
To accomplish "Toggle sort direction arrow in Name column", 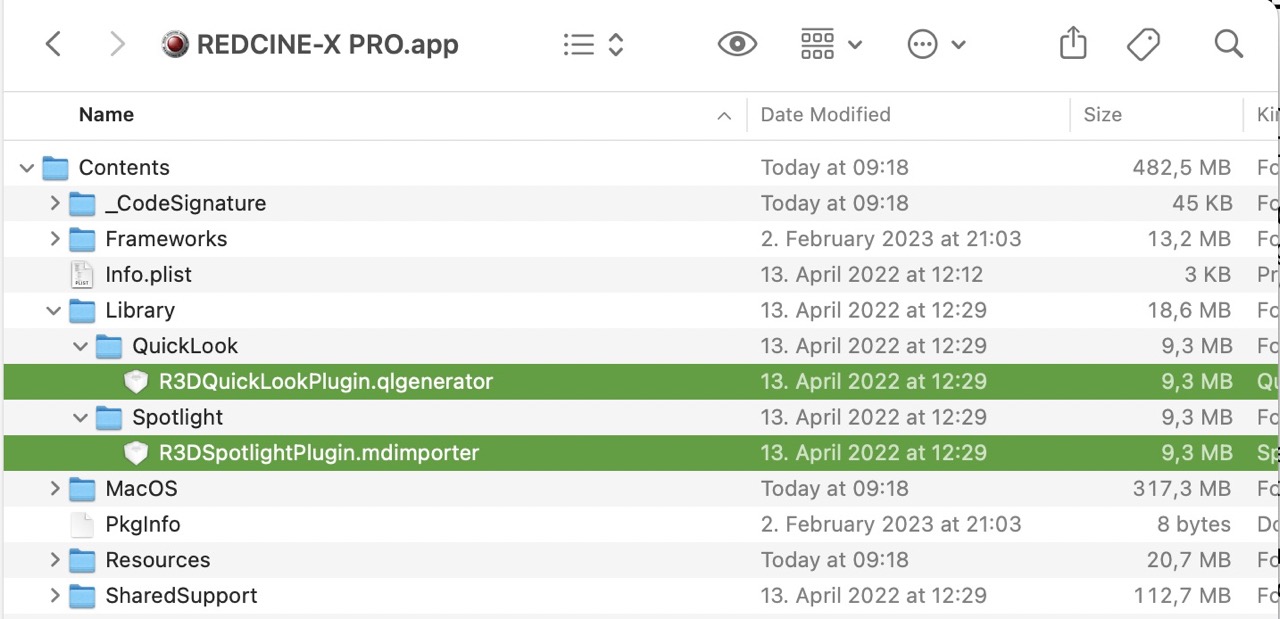I will [x=724, y=116].
